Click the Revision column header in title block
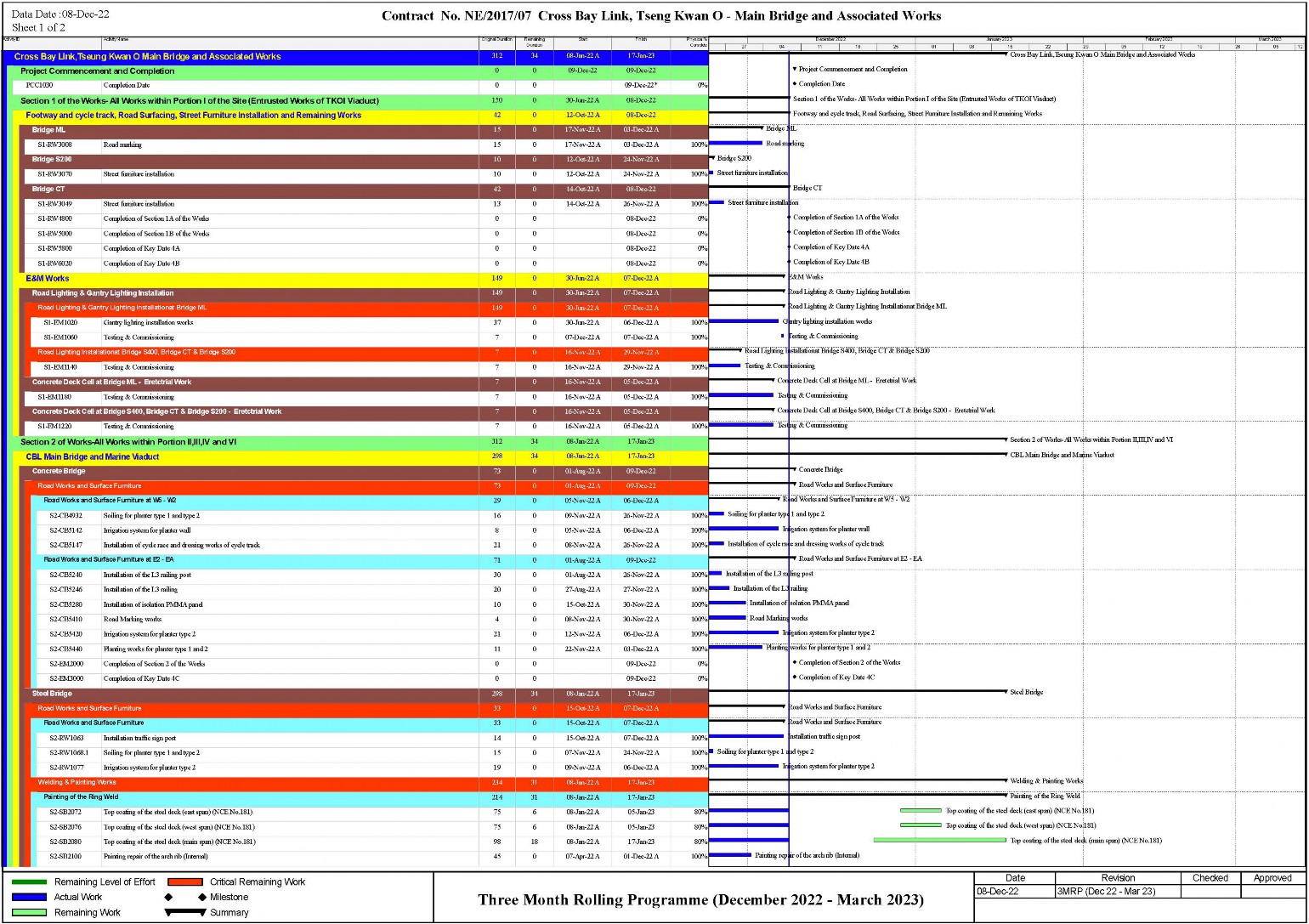Image resolution: width=1309 pixels, height=924 pixels. pos(1118,878)
